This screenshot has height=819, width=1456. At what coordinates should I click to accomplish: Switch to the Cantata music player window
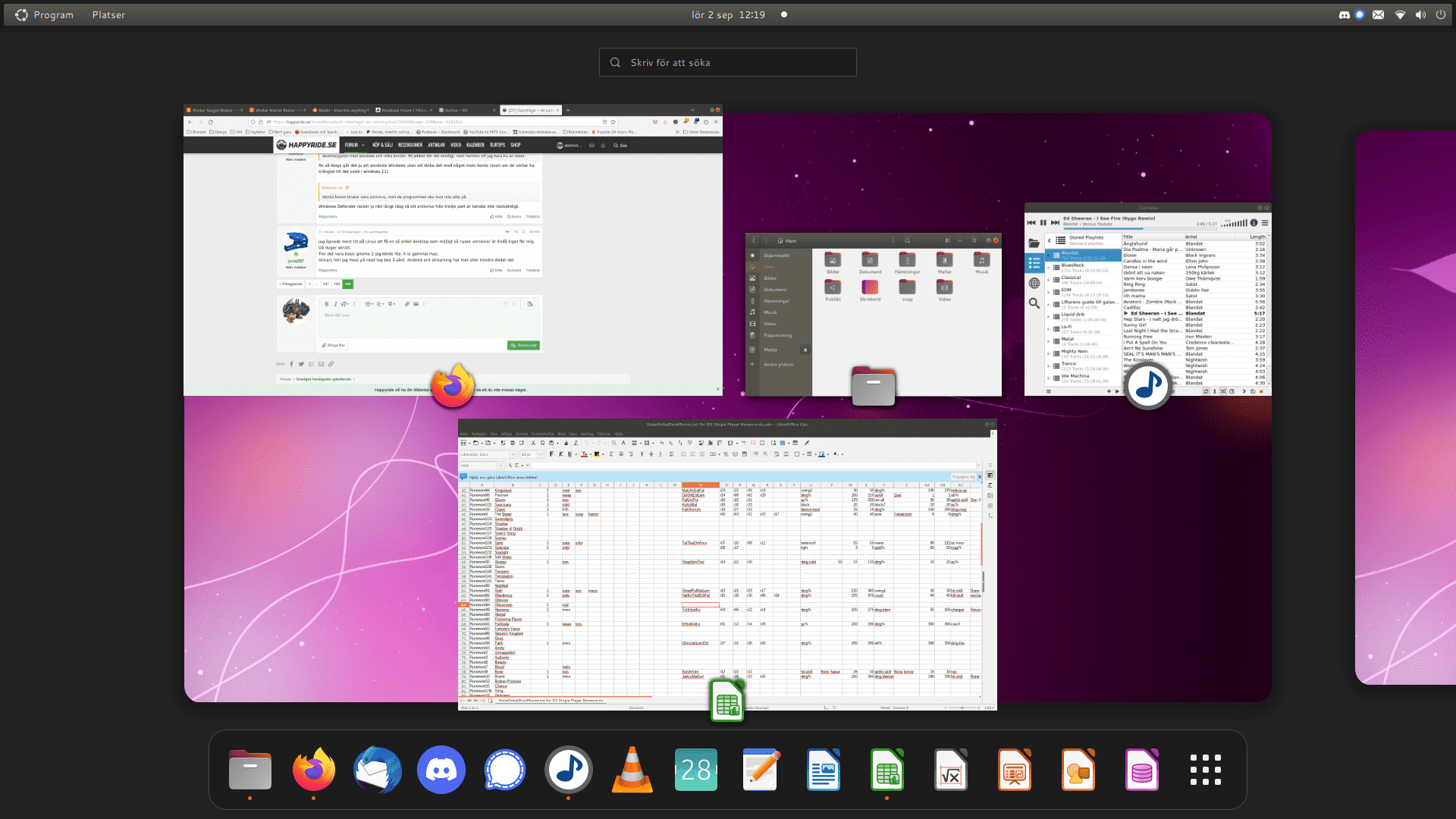1147,300
